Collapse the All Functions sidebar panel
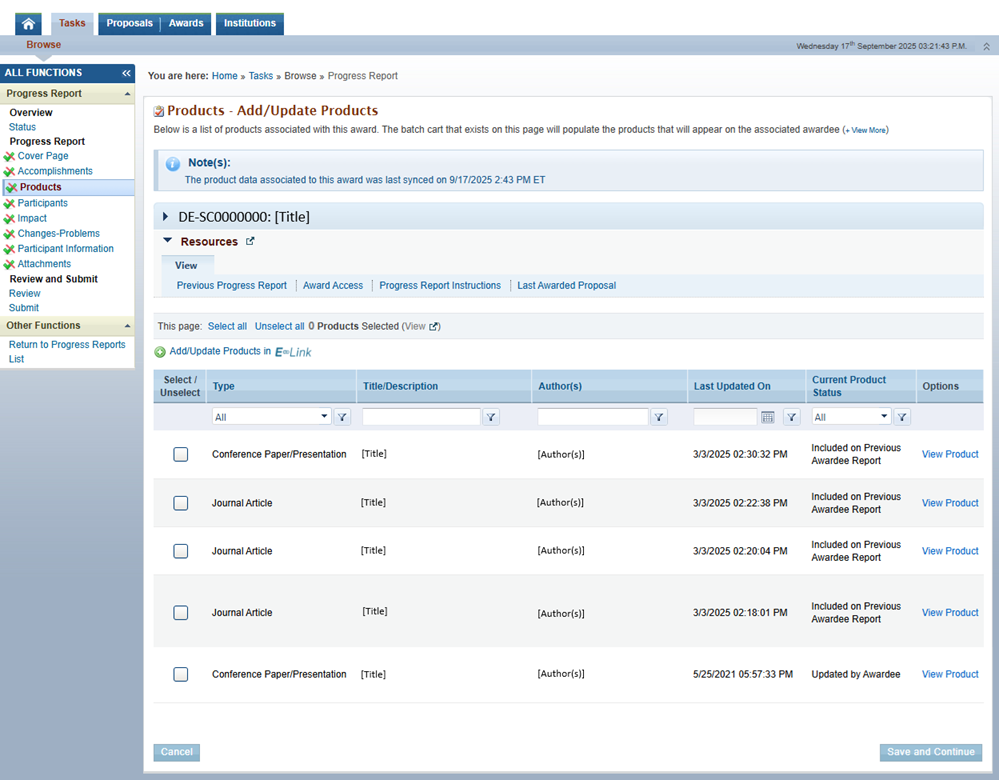The width and height of the screenshot is (999, 780). click(x=126, y=73)
